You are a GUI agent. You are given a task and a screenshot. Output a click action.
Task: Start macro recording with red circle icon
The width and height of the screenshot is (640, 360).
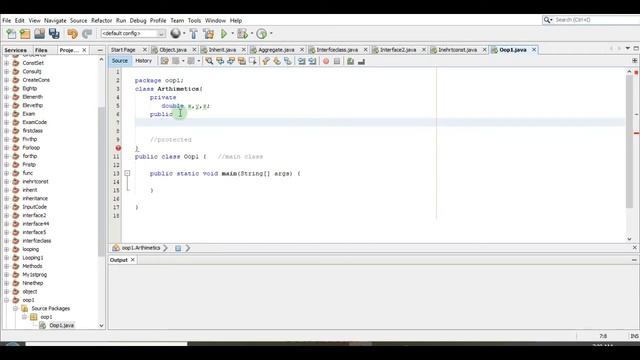click(x=326, y=61)
